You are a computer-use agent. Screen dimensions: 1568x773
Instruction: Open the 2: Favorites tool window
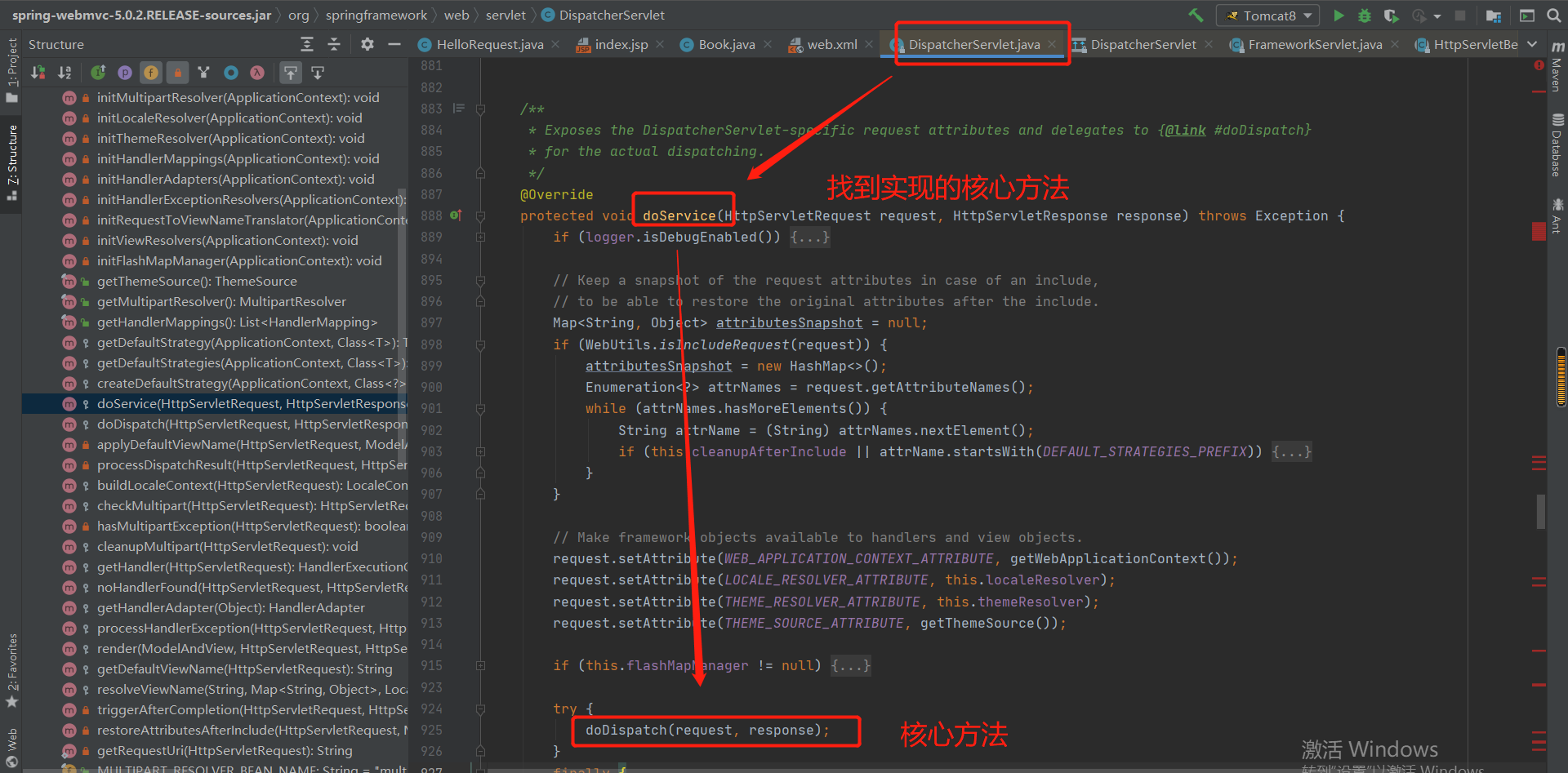(11, 670)
